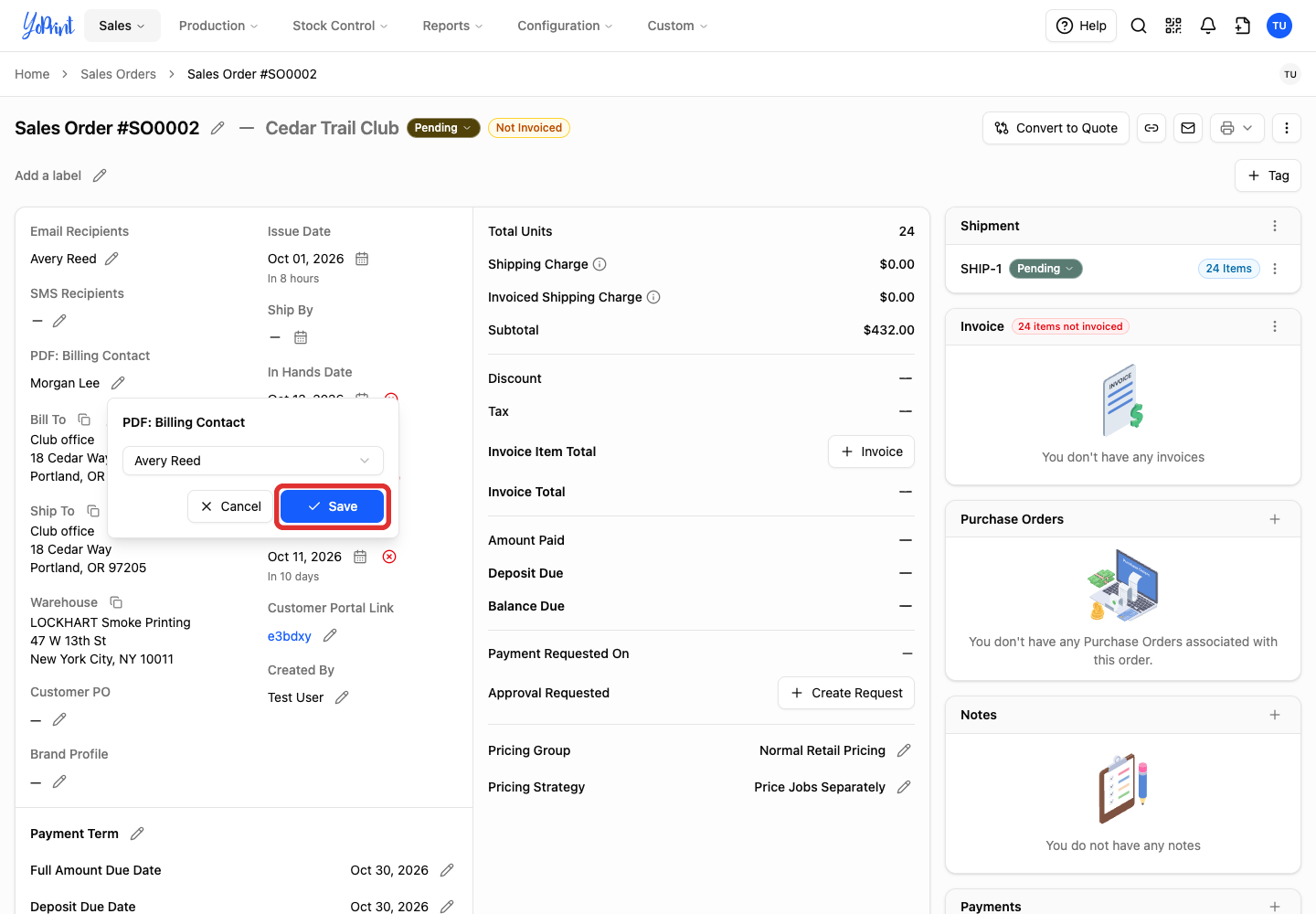The width and height of the screenshot is (1316, 914).
Task: Change order Pending status dropdown
Action: click(x=443, y=128)
